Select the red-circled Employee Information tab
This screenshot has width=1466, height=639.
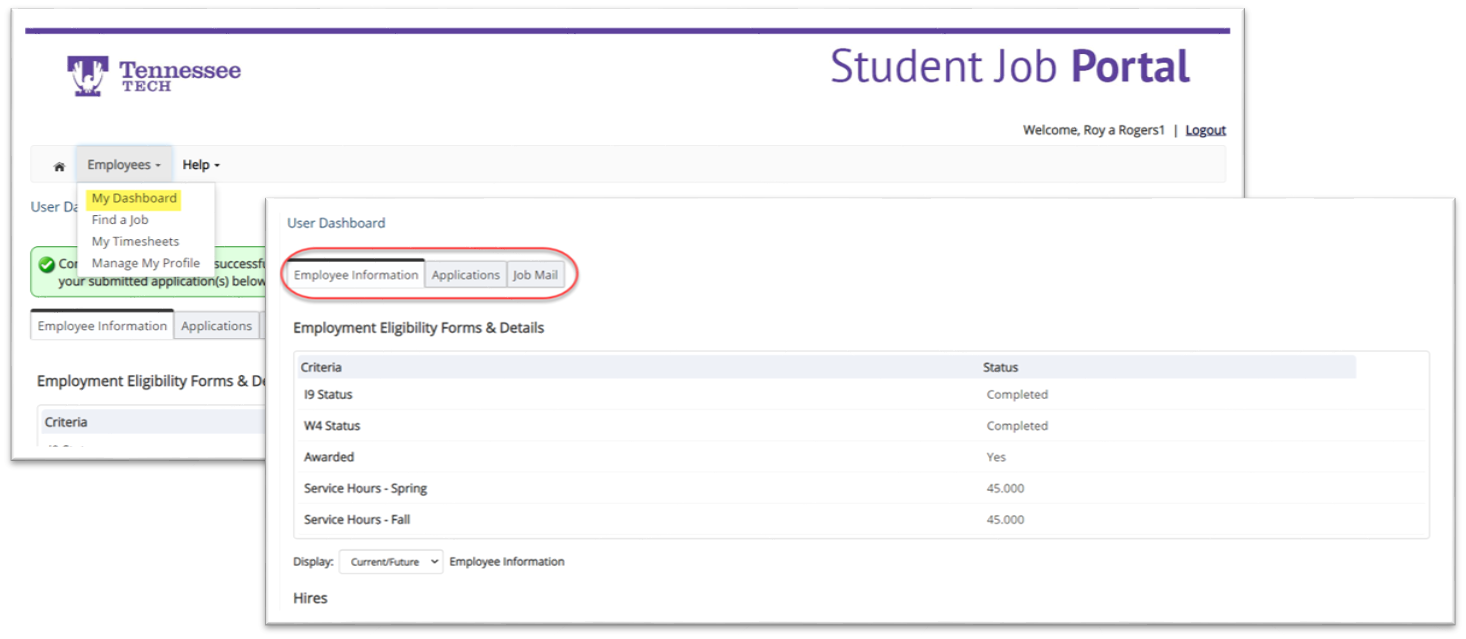click(356, 275)
